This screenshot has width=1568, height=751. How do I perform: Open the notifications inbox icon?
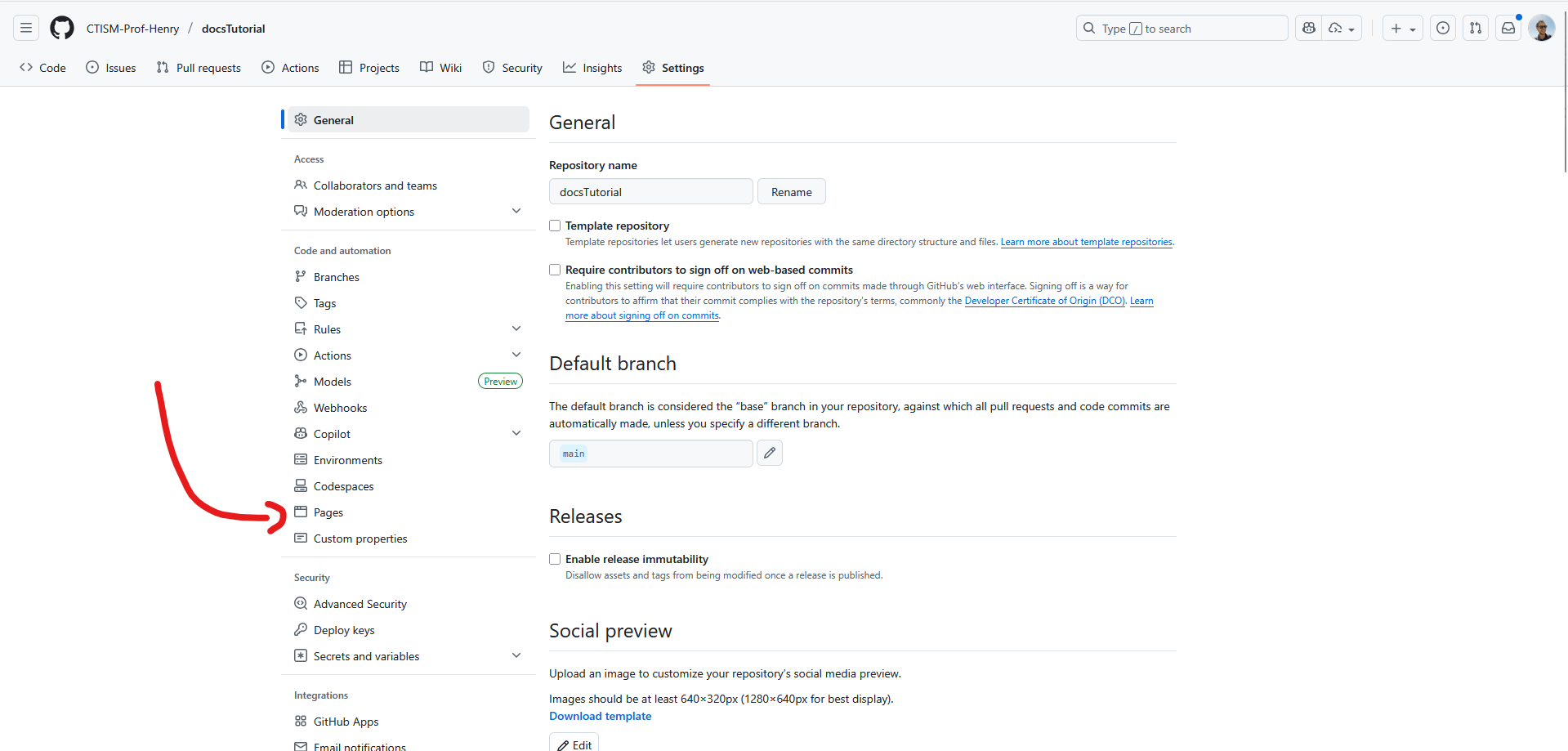coord(1508,29)
